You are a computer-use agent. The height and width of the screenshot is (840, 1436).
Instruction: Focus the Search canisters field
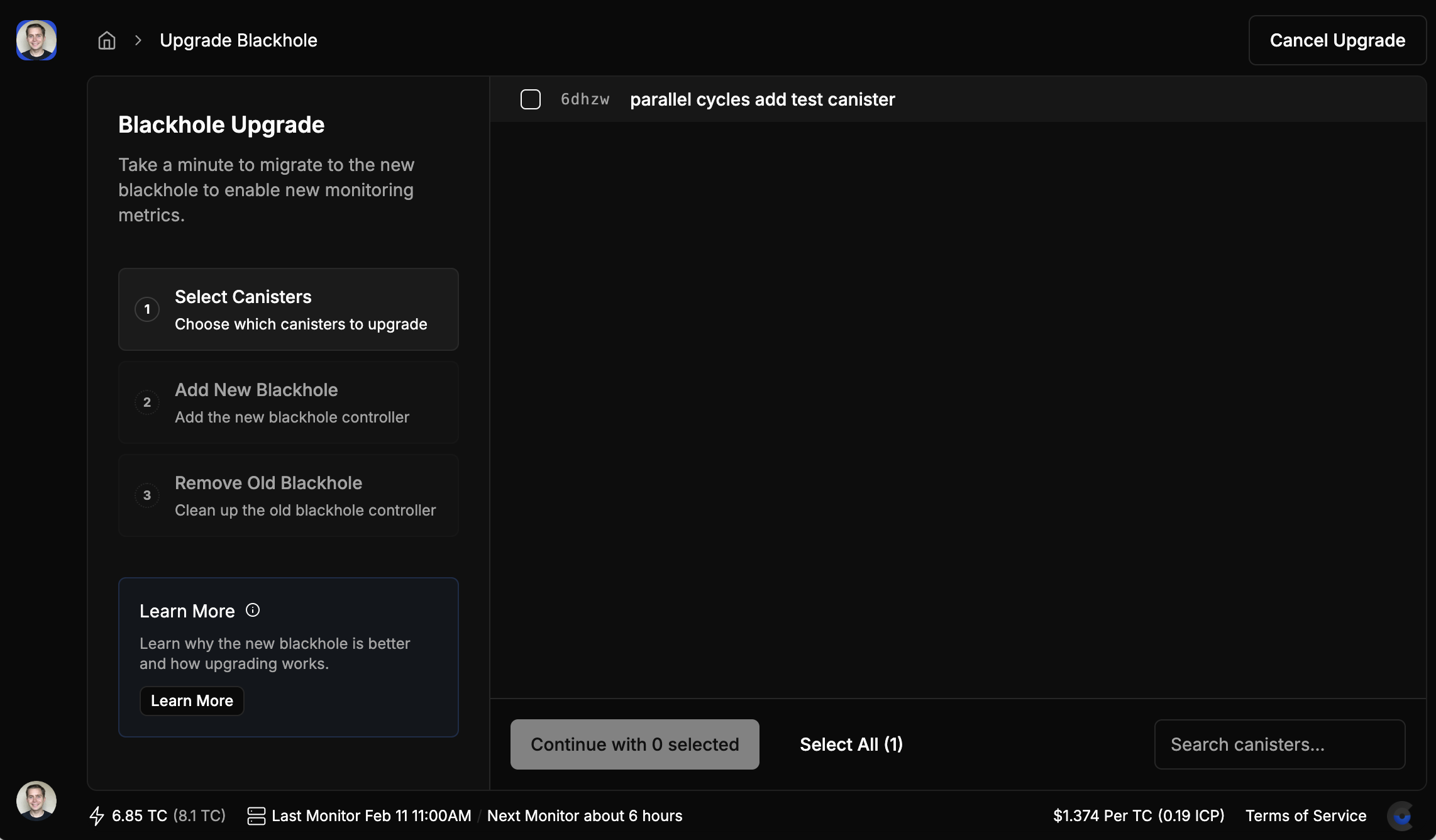tap(1279, 744)
